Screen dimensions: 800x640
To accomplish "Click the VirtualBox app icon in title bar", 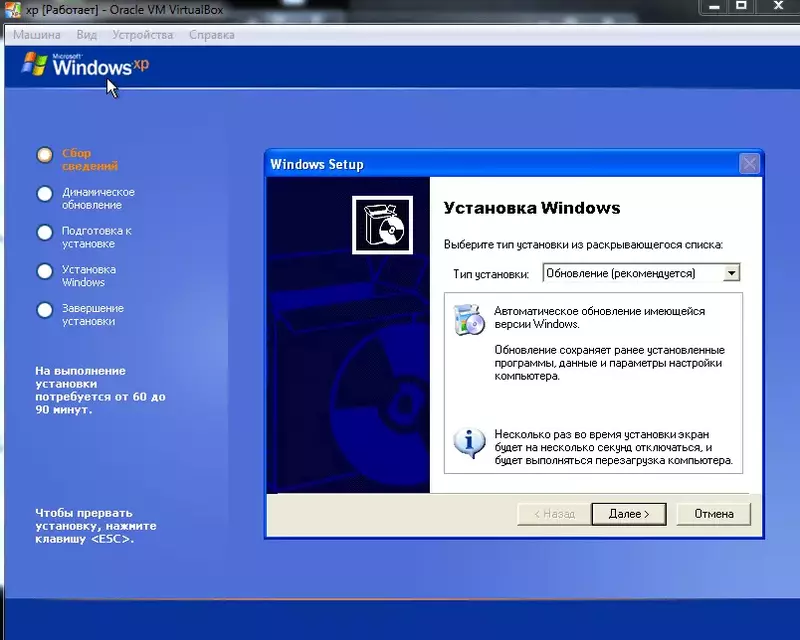I will coord(13,10).
